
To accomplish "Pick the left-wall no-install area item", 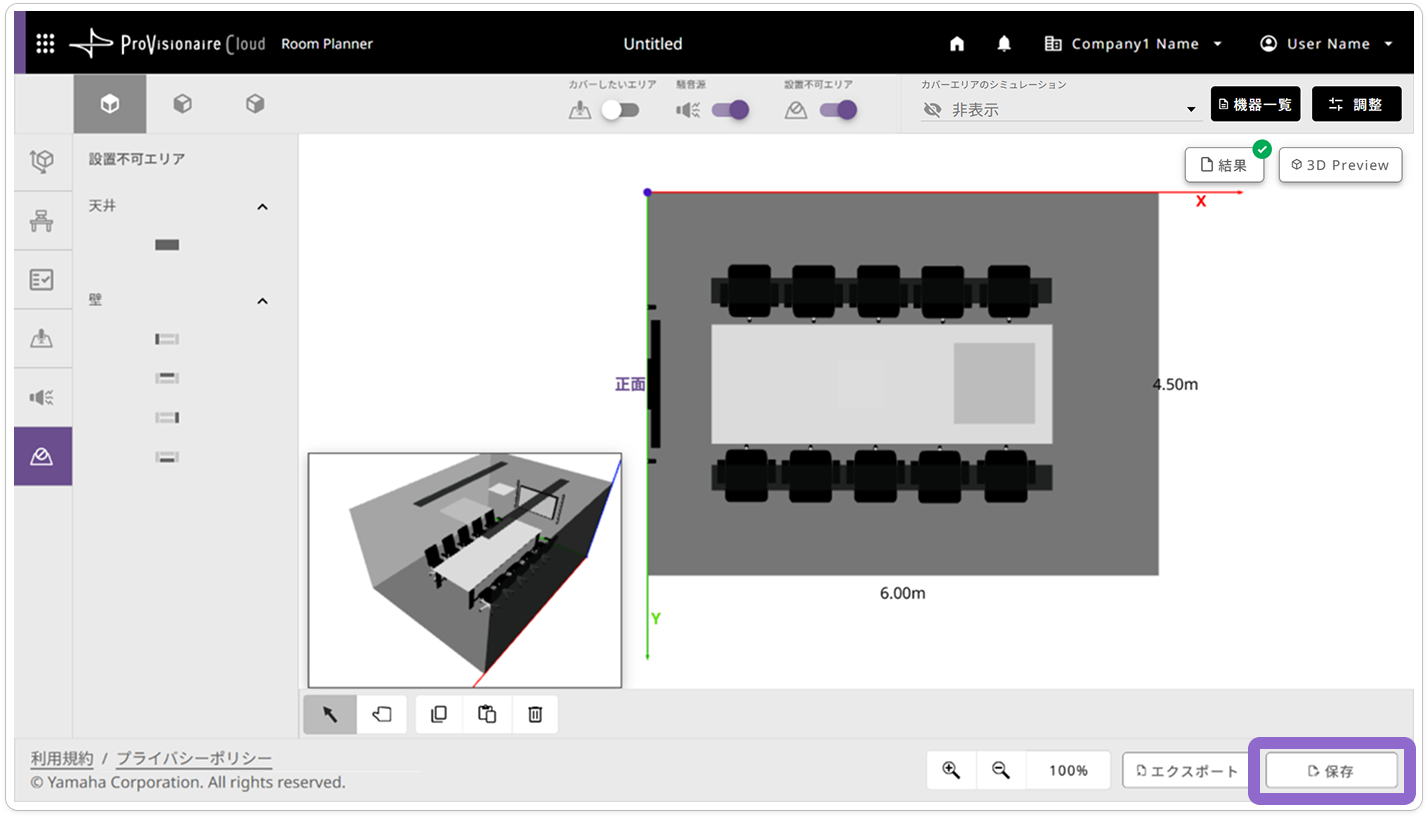I will tap(167, 340).
